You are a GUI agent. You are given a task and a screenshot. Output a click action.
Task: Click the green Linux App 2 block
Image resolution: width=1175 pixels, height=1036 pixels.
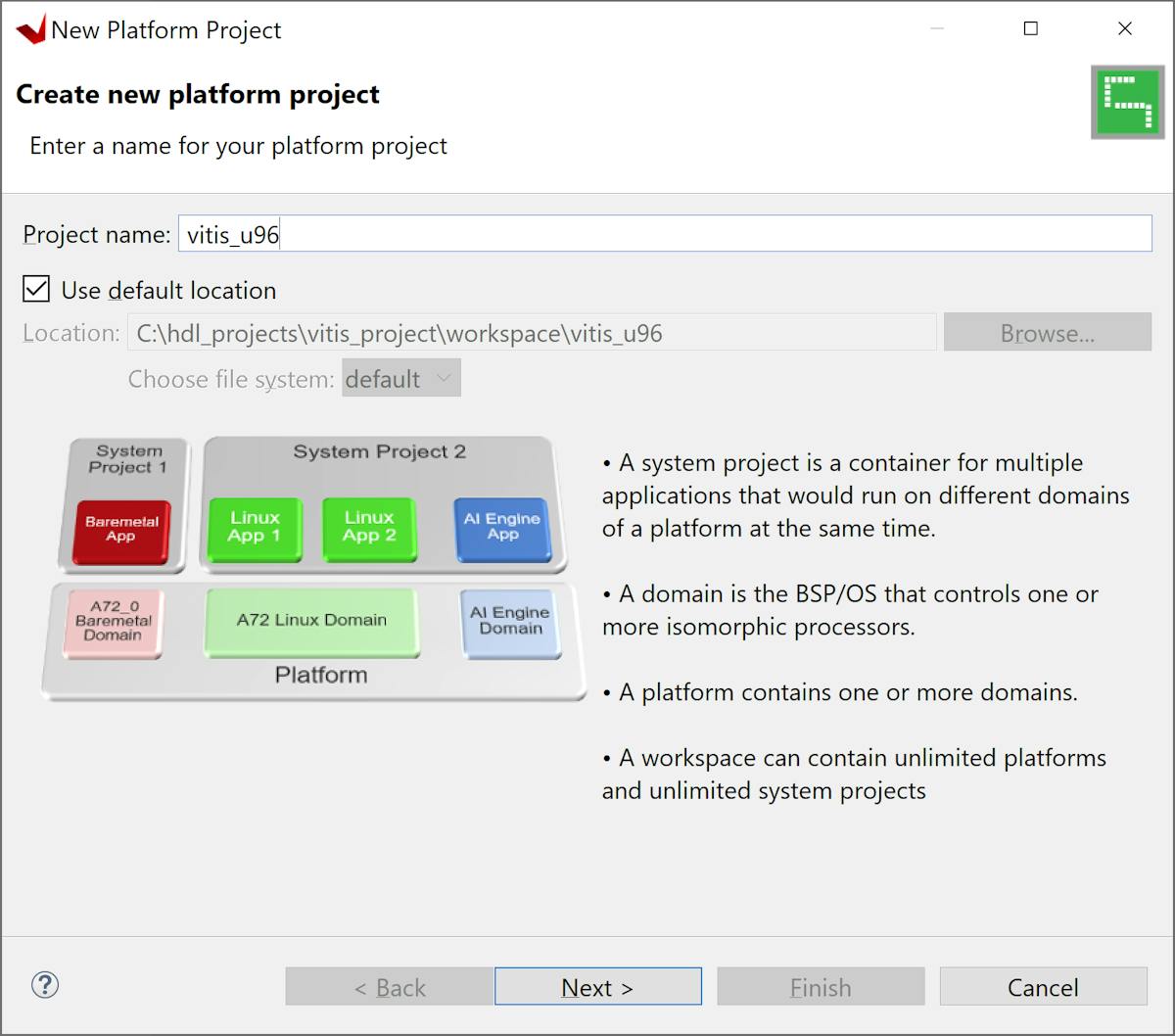tap(369, 527)
